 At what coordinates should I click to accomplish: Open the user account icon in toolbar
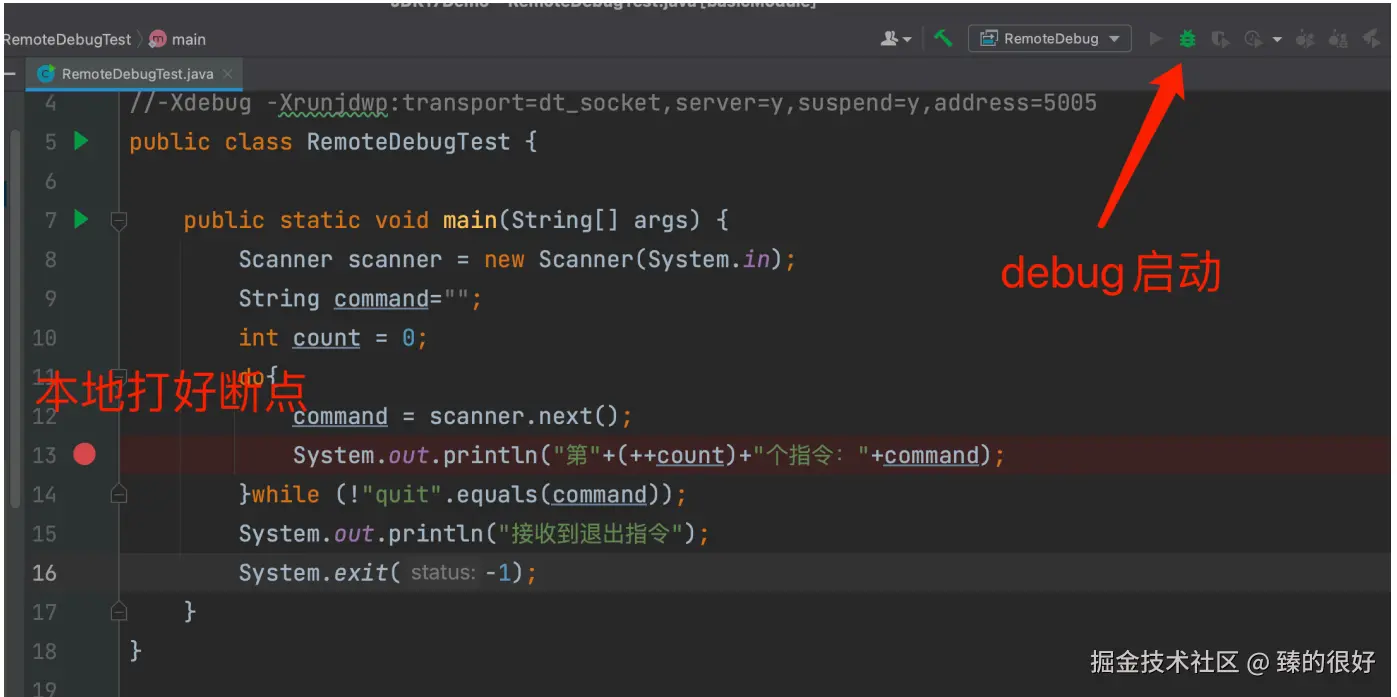tap(890, 39)
